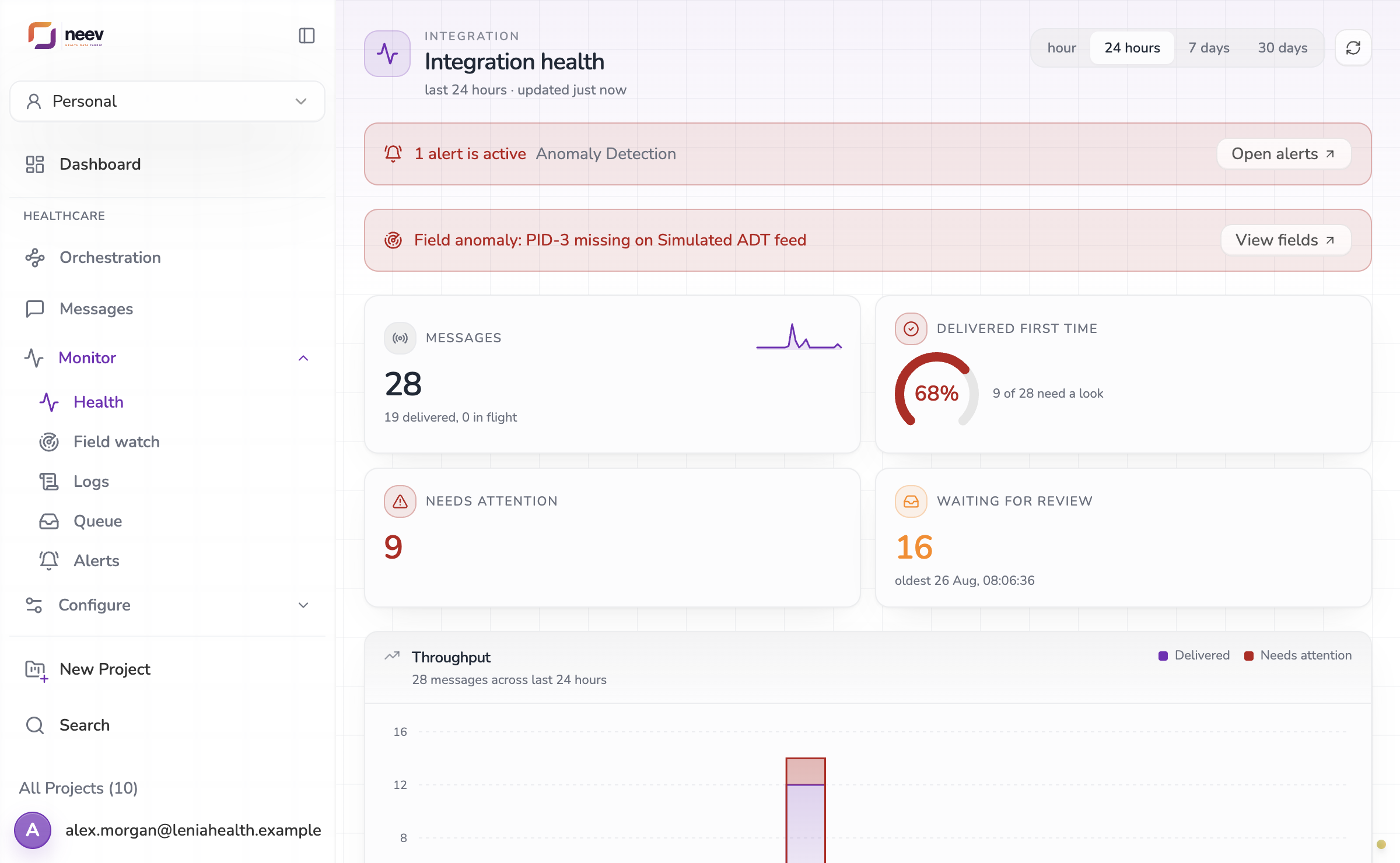Click the Needs Attention warning triangle icon

coord(400,501)
